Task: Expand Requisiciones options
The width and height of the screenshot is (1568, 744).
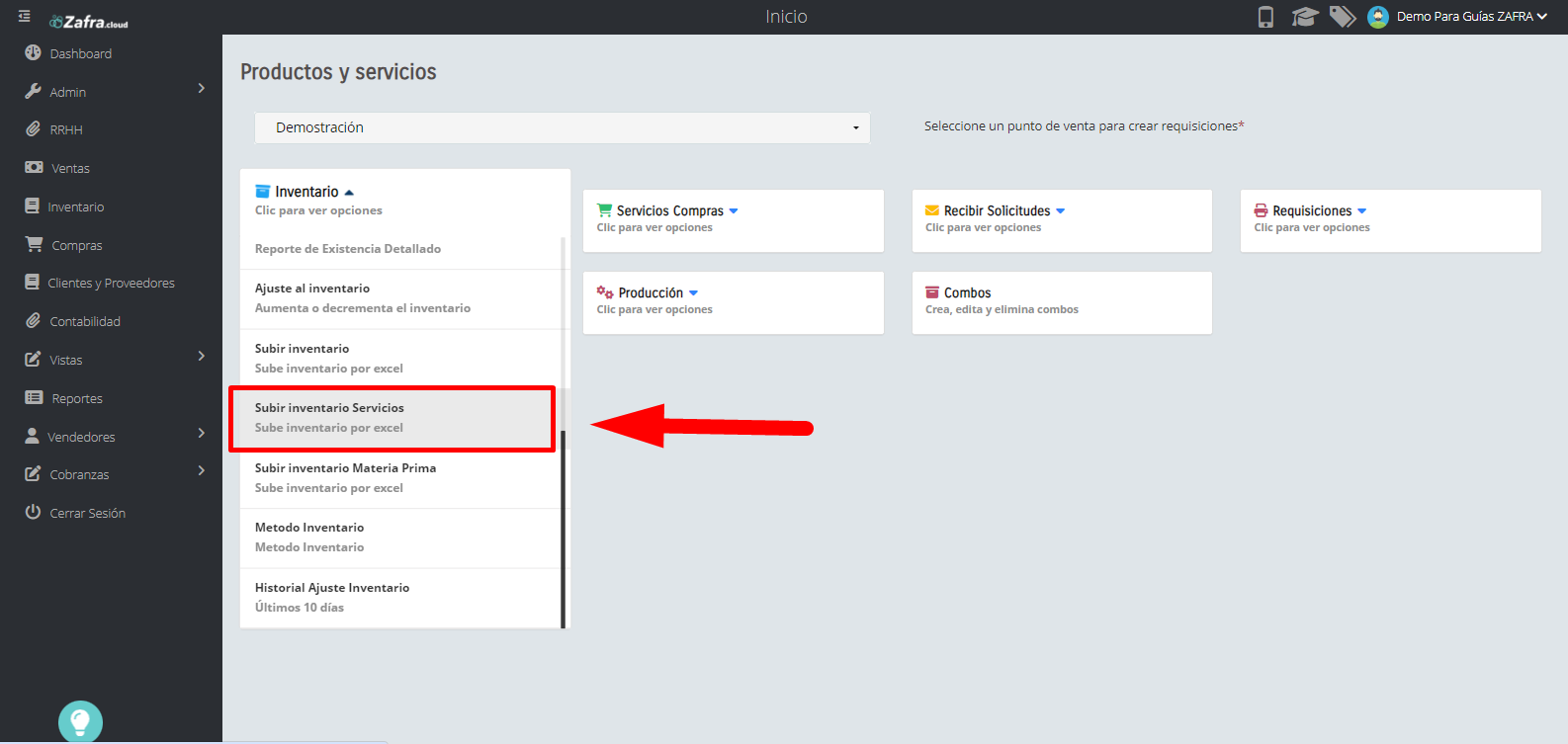Action: pos(1362,211)
